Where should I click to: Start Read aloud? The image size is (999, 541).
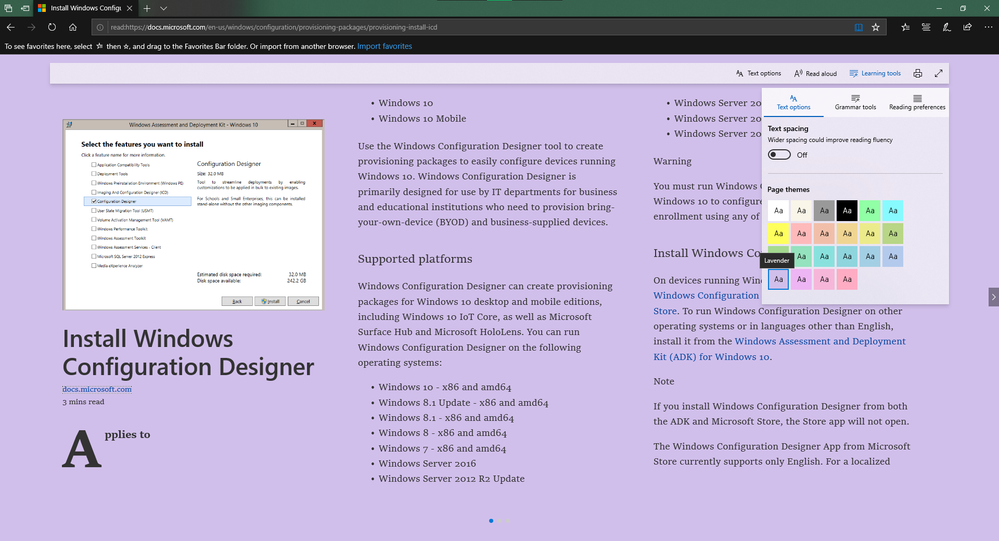[x=815, y=73]
